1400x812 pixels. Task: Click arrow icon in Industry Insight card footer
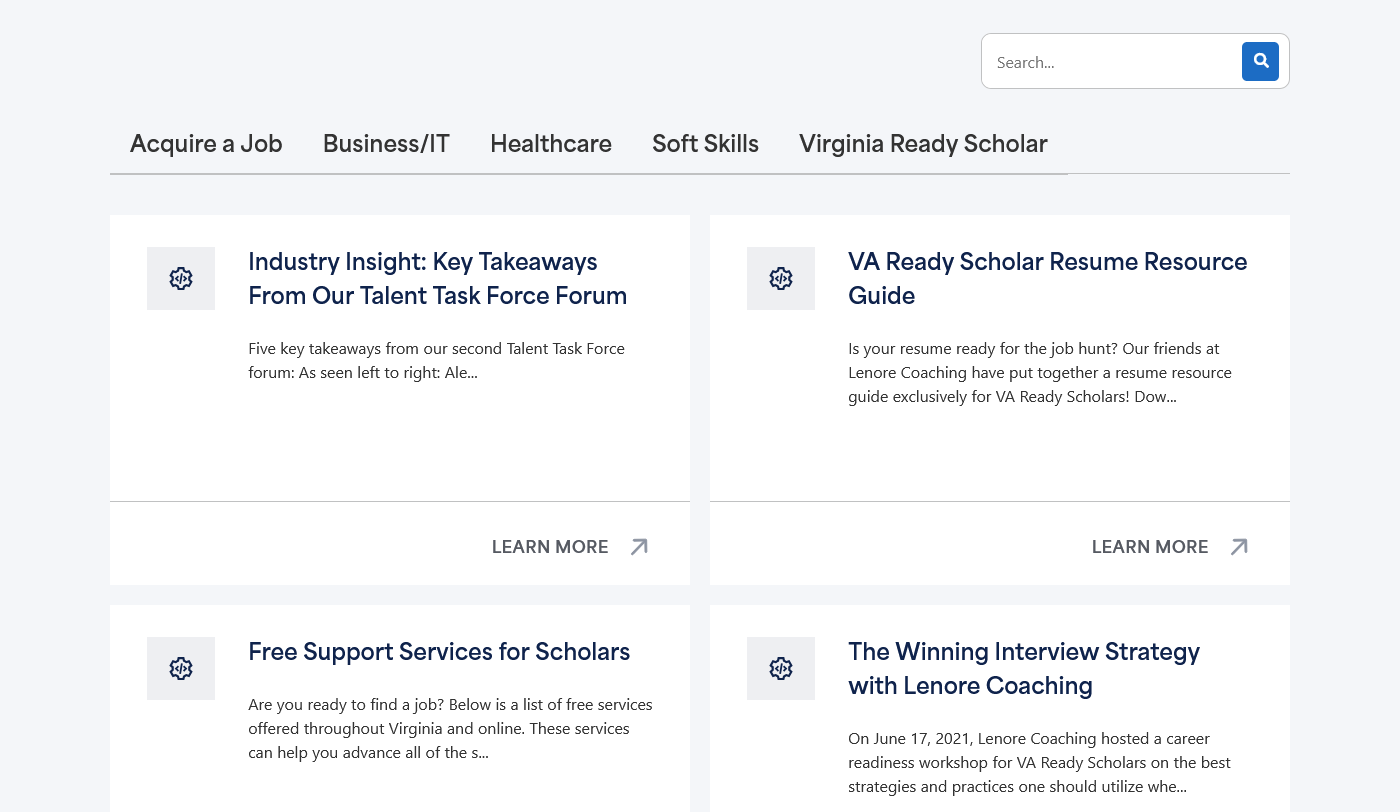click(x=639, y=547)
